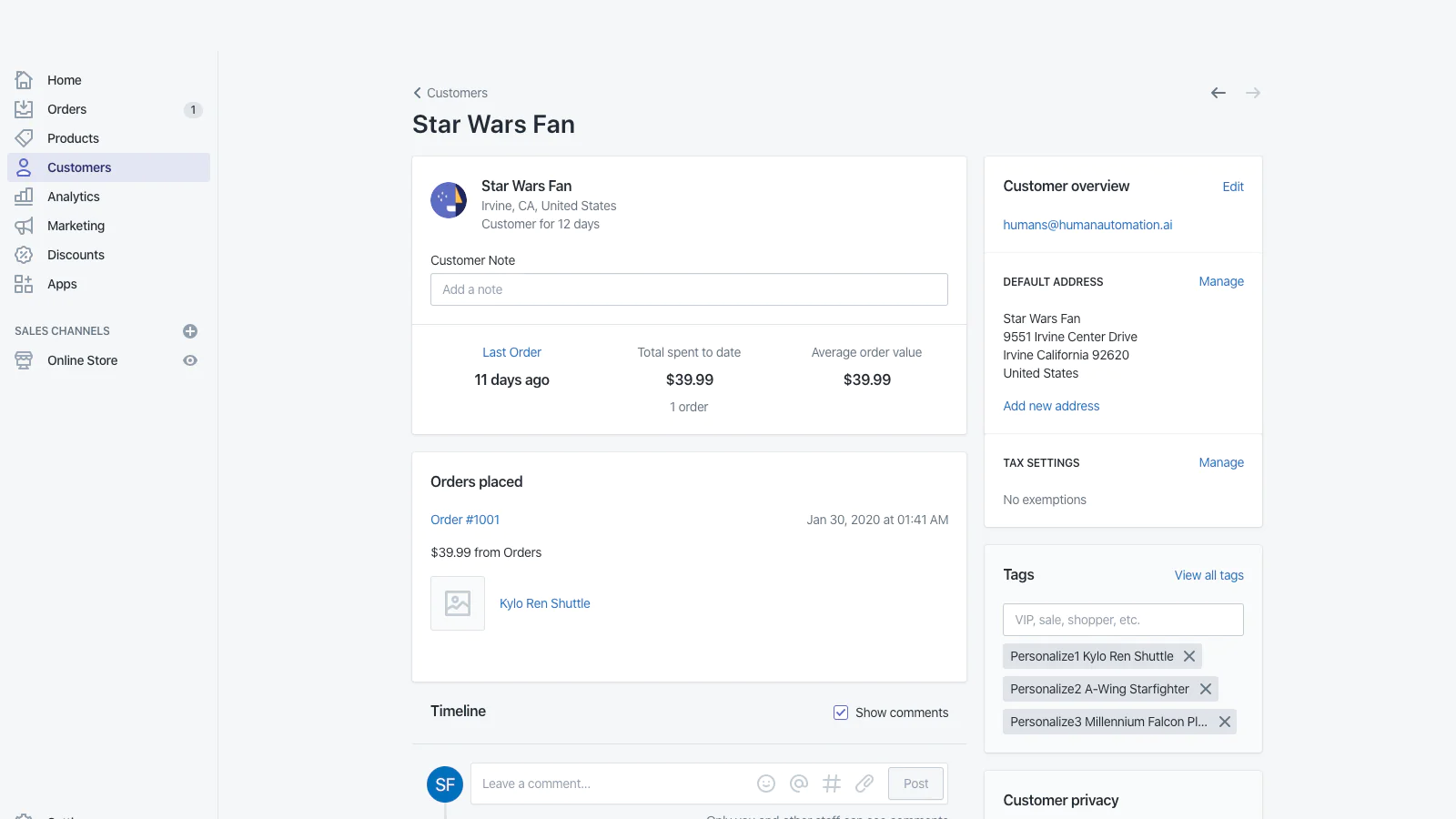Add a sales channel with plus icon
The height and width of the screenshot is (819, 1456).
click(x=190, y=331)
